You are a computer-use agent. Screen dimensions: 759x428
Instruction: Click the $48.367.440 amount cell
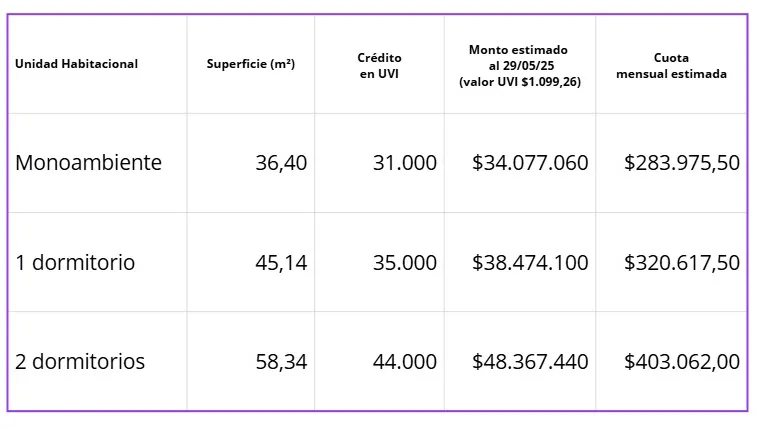point(530,362)
